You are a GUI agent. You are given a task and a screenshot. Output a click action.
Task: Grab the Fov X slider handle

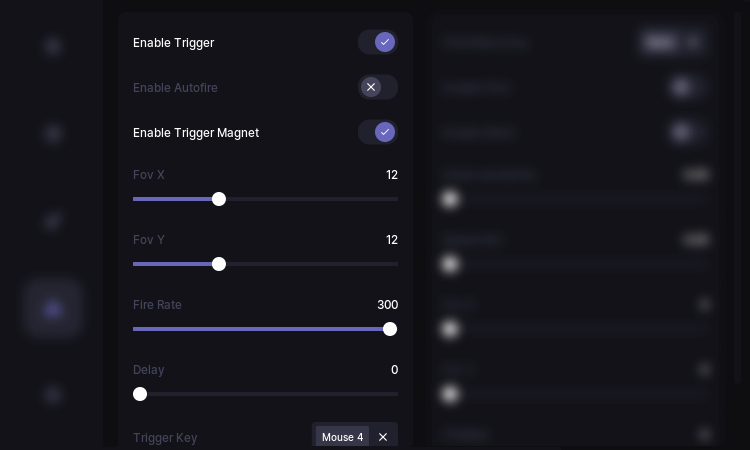219,199
